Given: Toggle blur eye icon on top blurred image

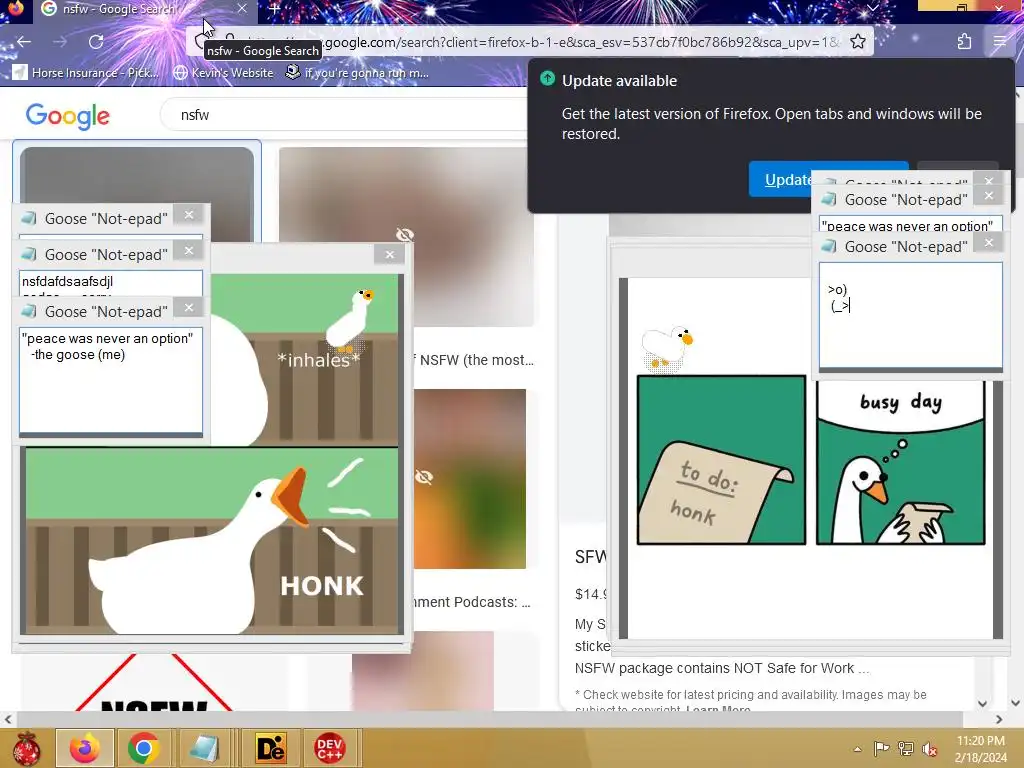Looking at the screenshot, I should pos(405,235).
